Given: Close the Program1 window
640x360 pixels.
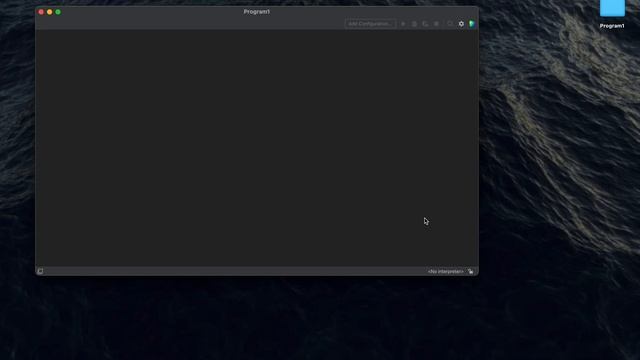Looking at the screenshot, I should pyautogui.click(x=41, y=12).
